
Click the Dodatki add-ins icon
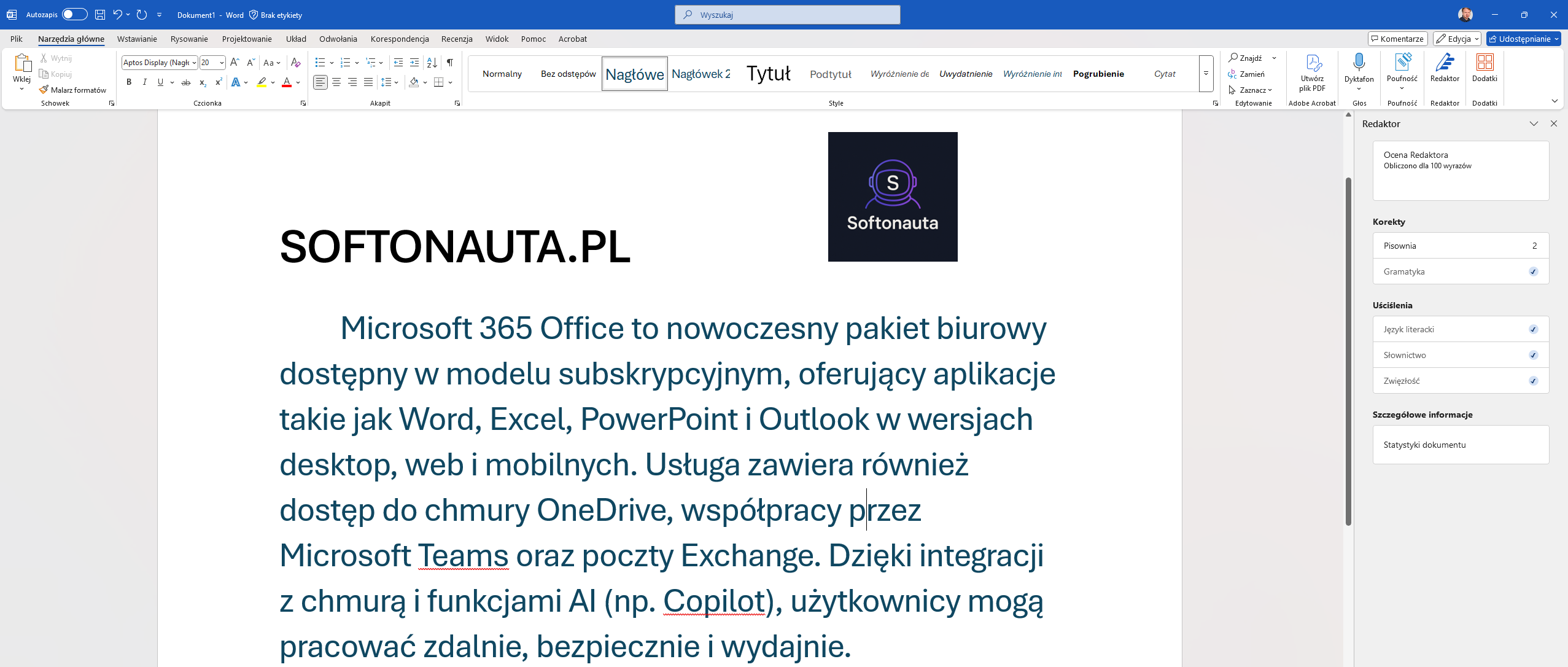(1485, 63)
